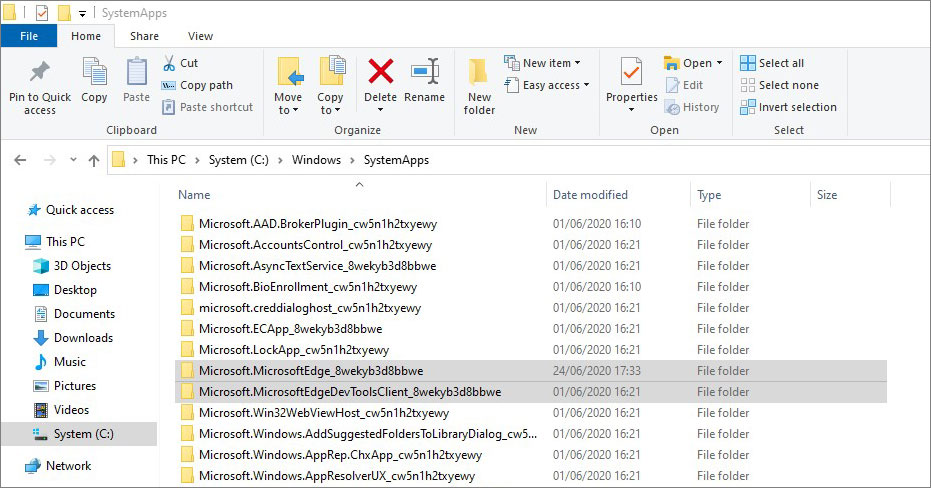The height and width of the screenshot is (488, 931).
Task: Open the File menu tab
Action: (x=28, y=36)
